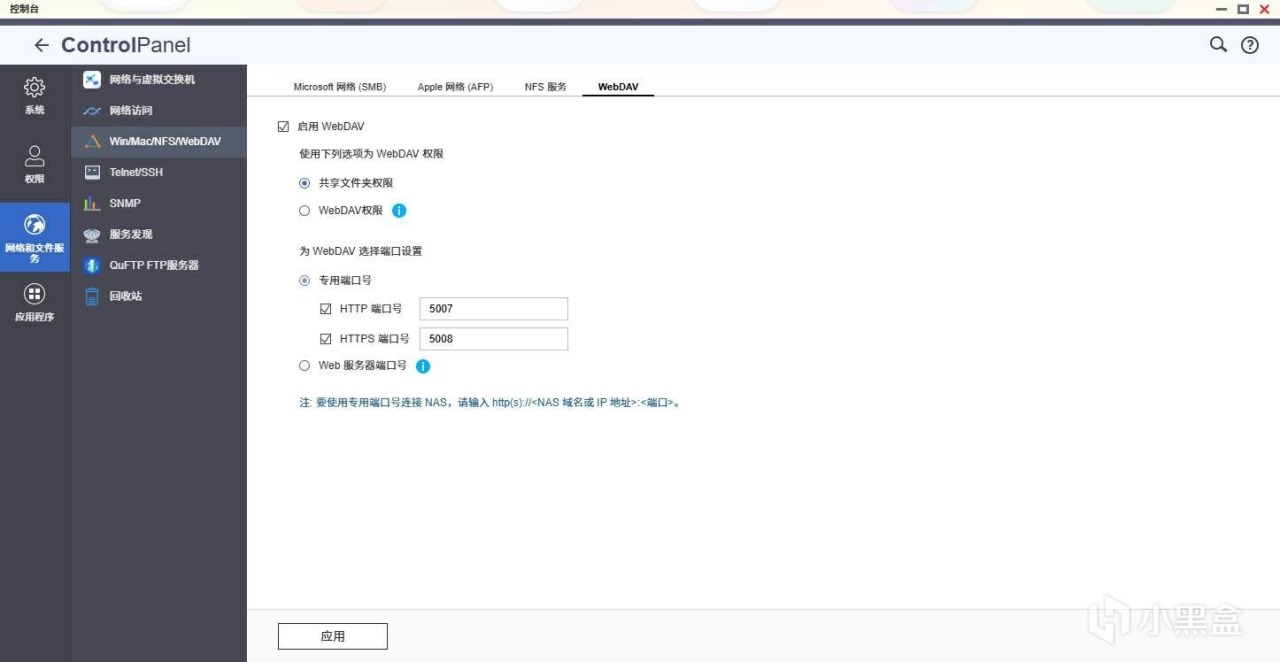
Task: Open Telnet/SSH menu entry
Action: point(159,172)
